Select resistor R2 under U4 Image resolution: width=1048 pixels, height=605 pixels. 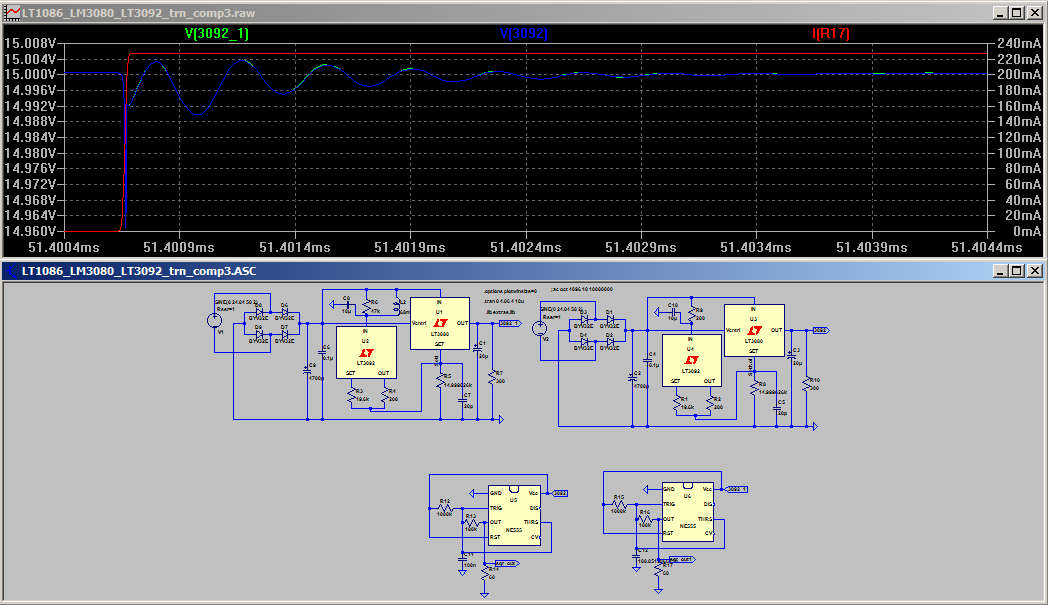pos(710,402)
